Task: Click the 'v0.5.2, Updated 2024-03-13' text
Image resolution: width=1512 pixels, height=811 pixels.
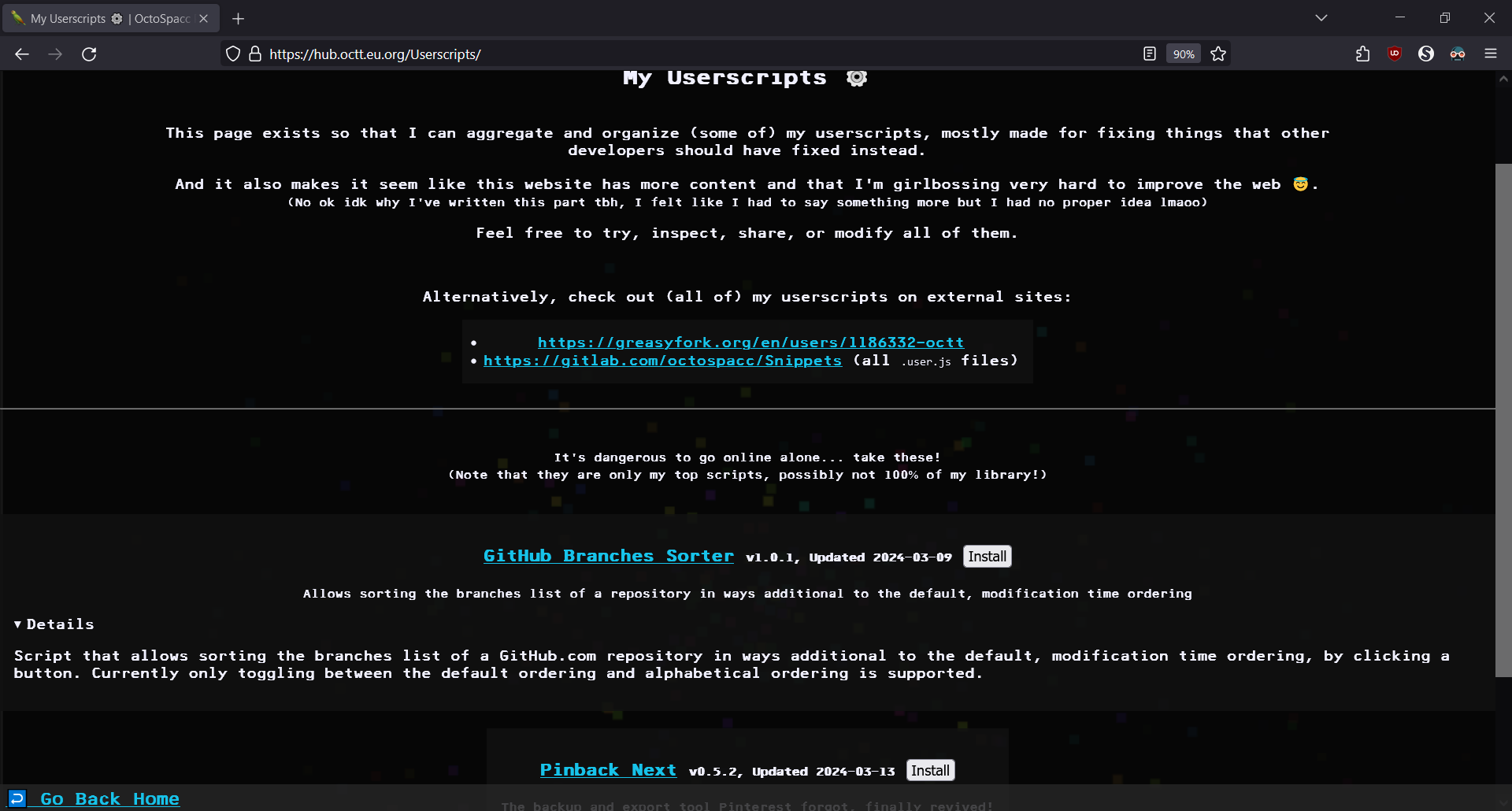Action: point(791,772)
